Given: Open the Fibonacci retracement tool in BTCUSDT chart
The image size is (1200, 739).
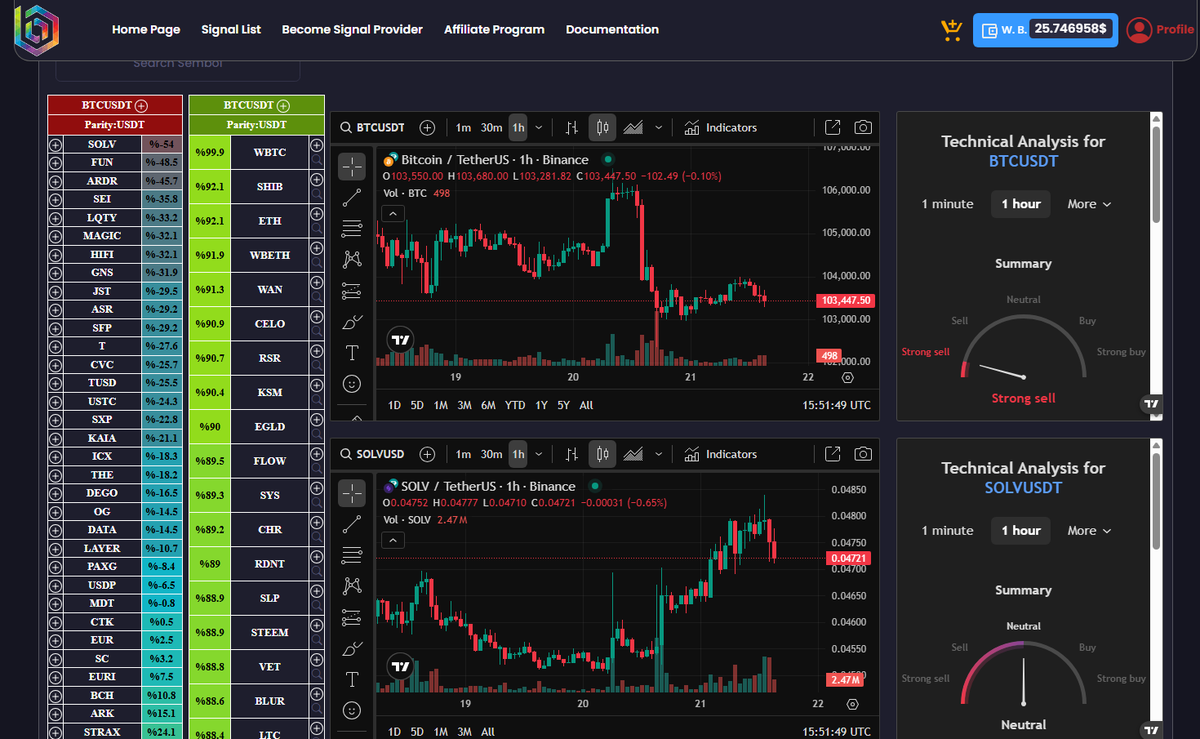Looking at the screenshot, I should [352, 228].
